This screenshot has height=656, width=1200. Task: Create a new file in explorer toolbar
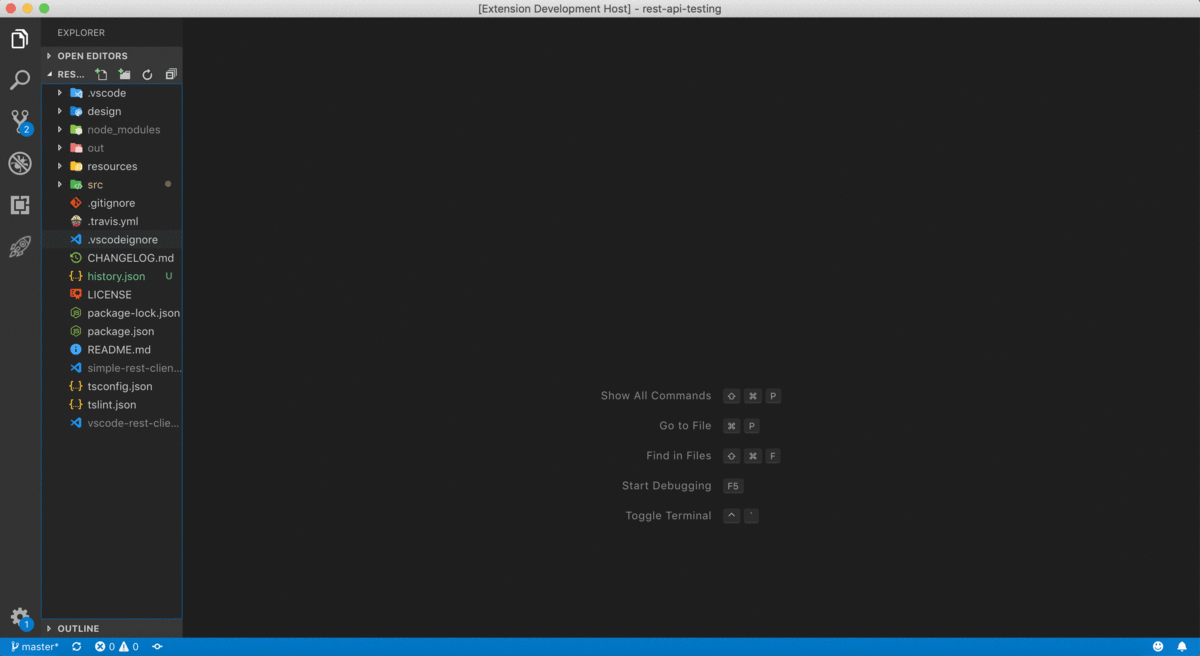click(x=101, y=74)
